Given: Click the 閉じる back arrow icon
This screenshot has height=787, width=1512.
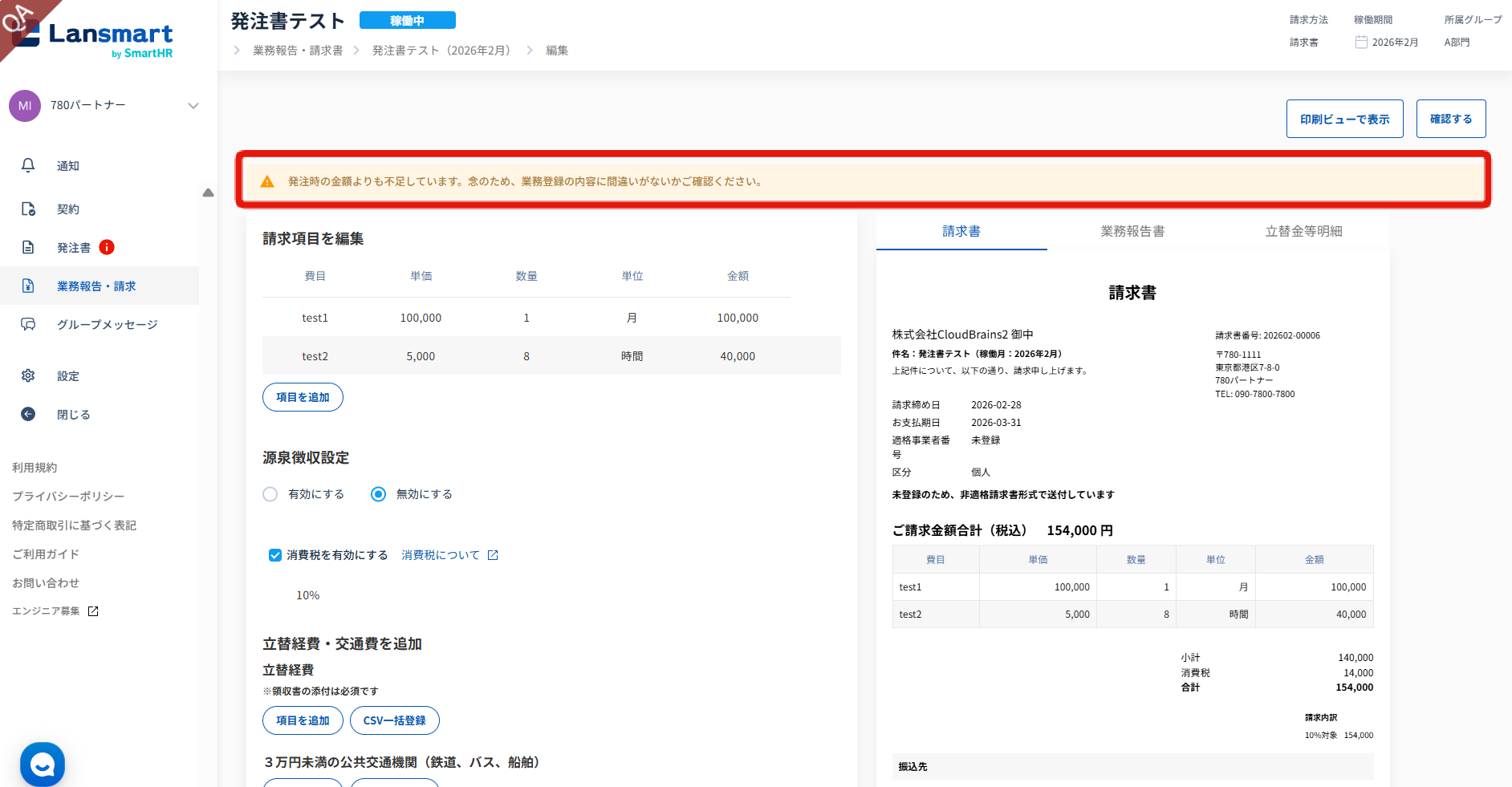Looking at the screenshot, I should [28, 414].
